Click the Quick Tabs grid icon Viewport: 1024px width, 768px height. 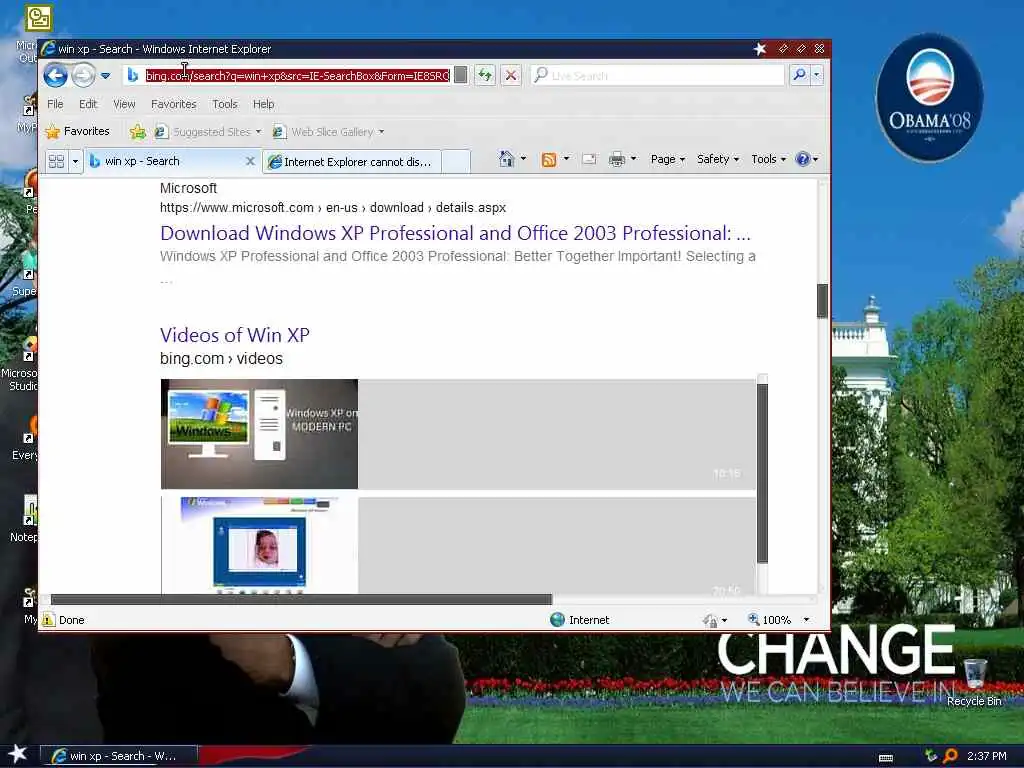pyautogui.click(x=56, y=161)
